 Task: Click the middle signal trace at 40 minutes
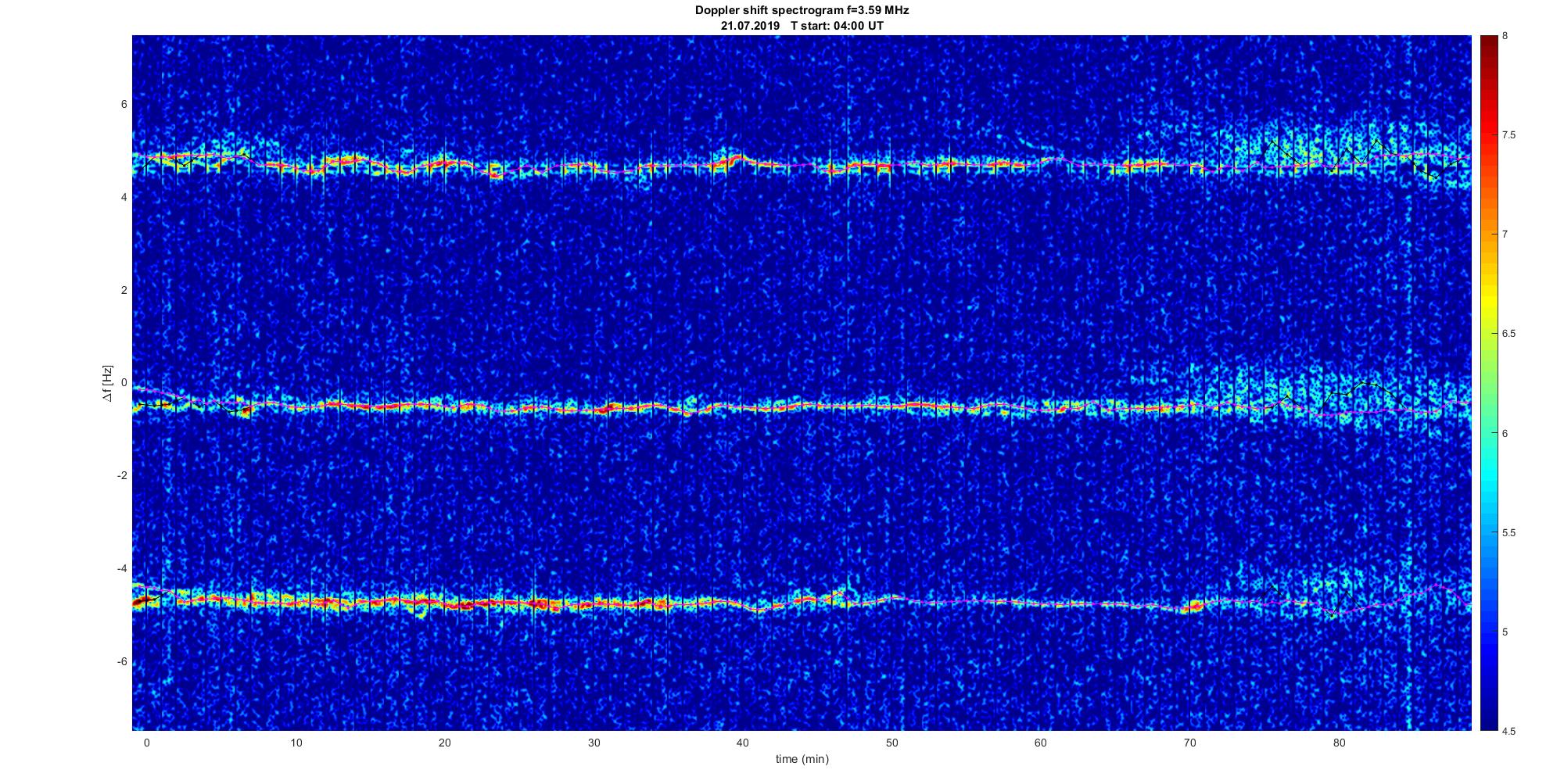coord(743,408)
